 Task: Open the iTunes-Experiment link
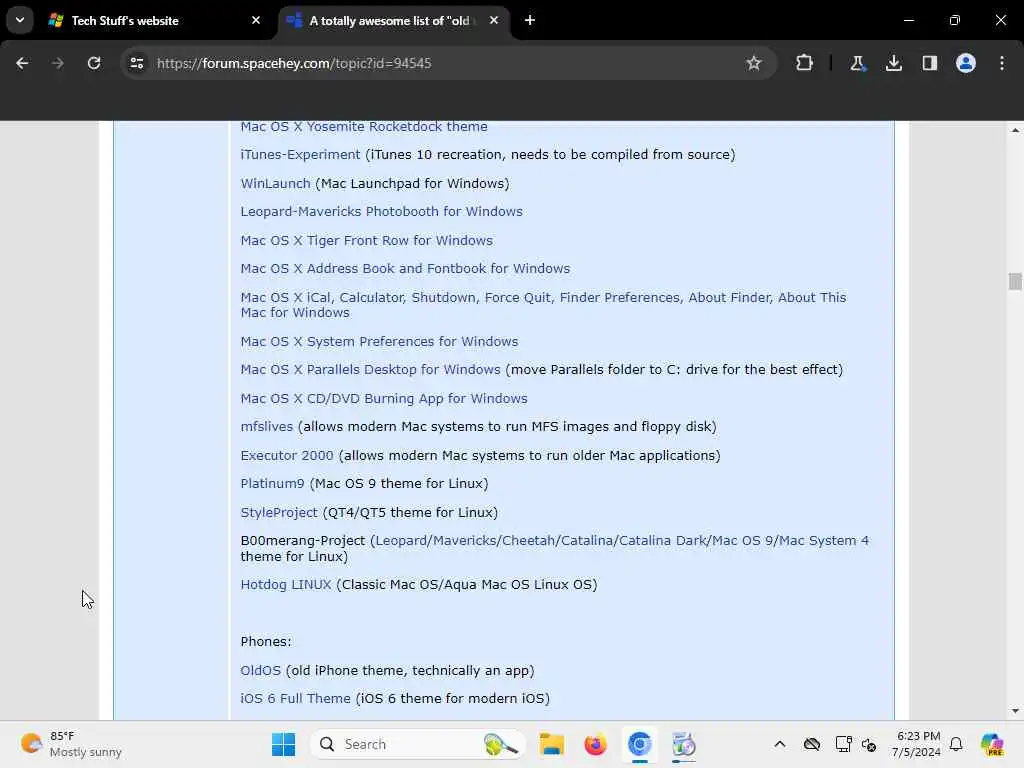tap(300, 155)
